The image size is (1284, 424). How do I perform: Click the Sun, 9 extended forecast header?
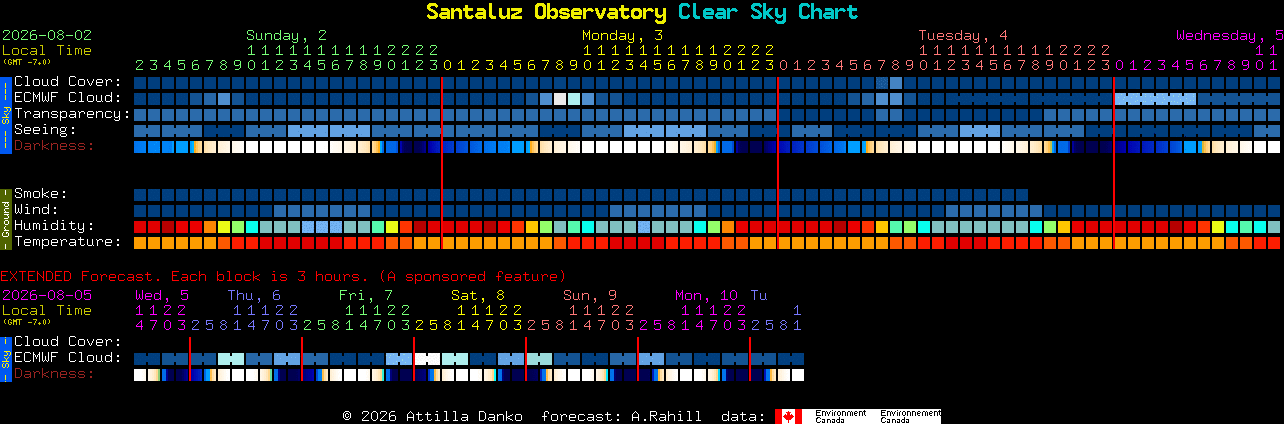click(x=590, y=295)
